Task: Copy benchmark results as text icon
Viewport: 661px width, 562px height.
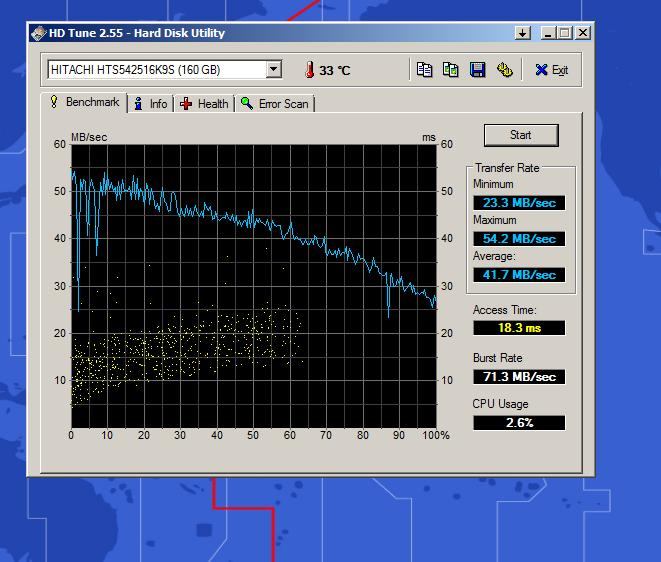Action: pos(424,70)
